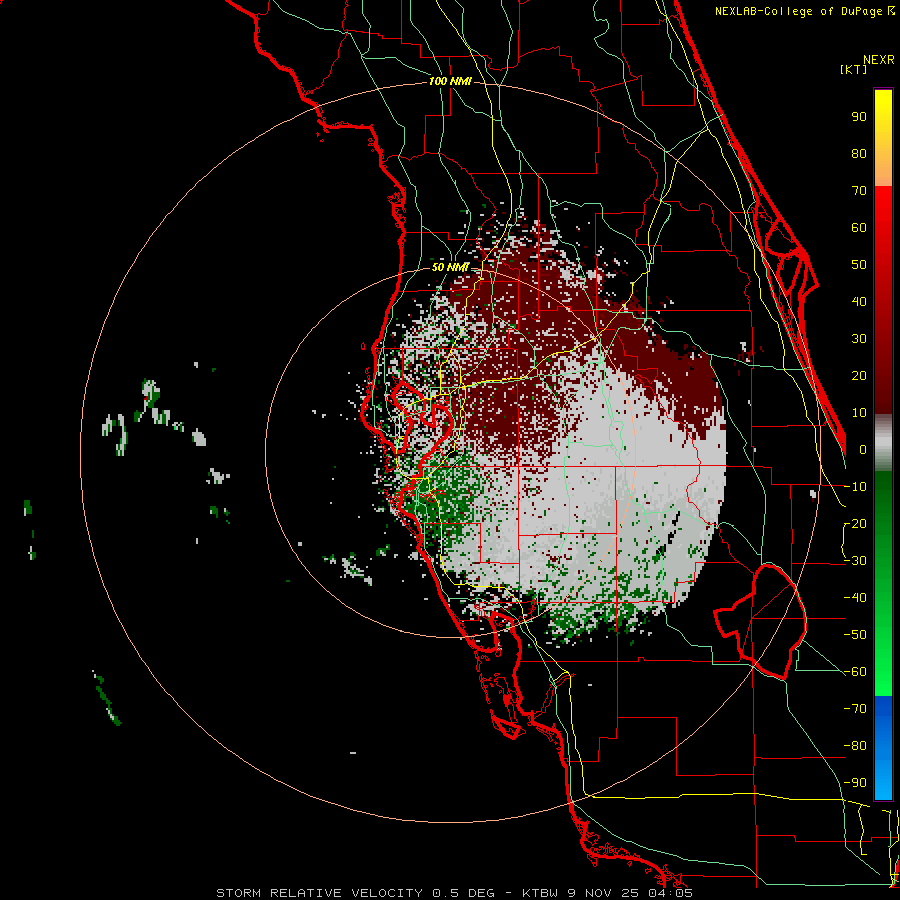
Task: Click the -70 value on the velocity scale
Action: [x=855, y=709]
